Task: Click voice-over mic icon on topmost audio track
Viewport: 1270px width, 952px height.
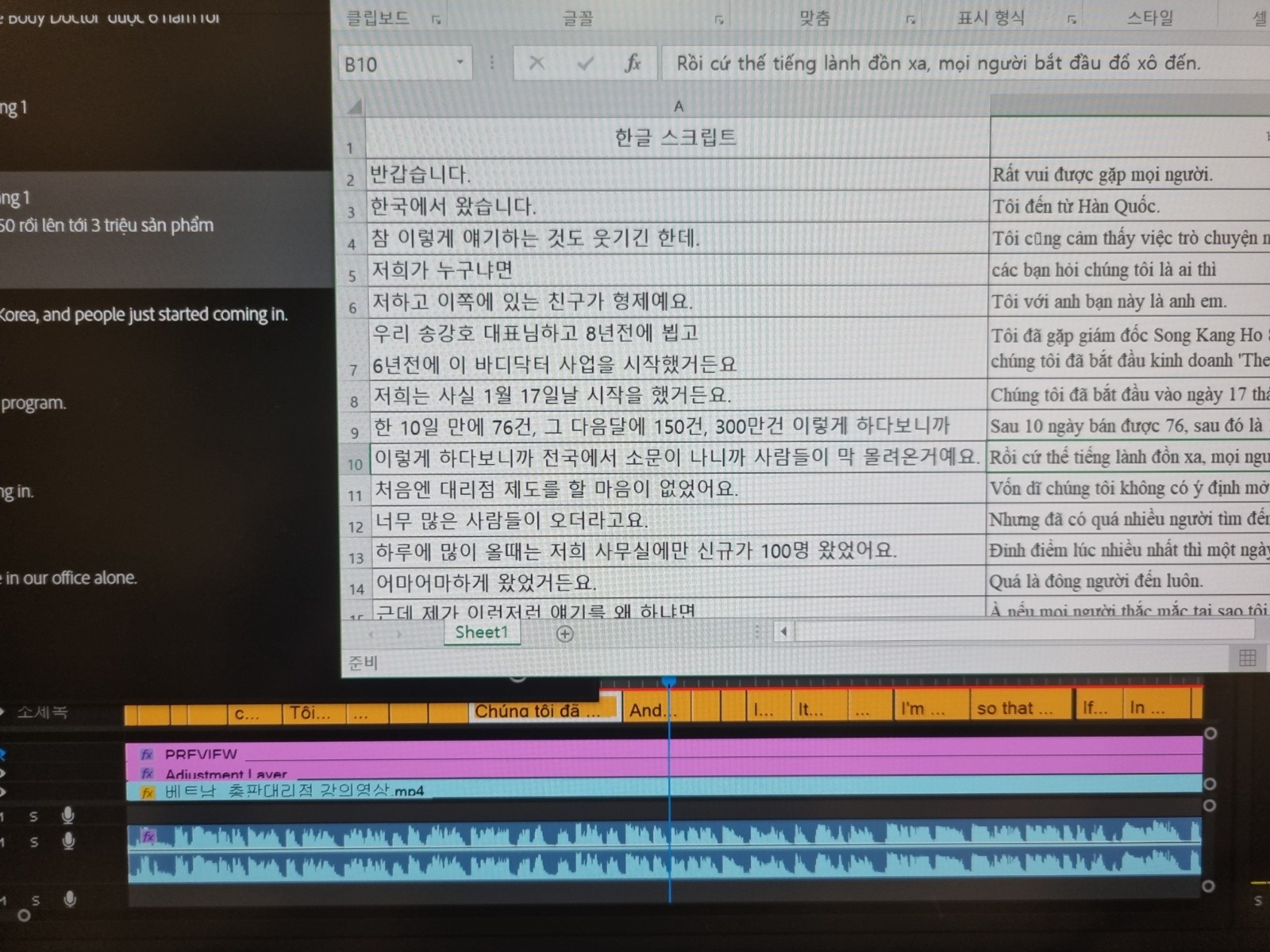Action: (68, 815)
